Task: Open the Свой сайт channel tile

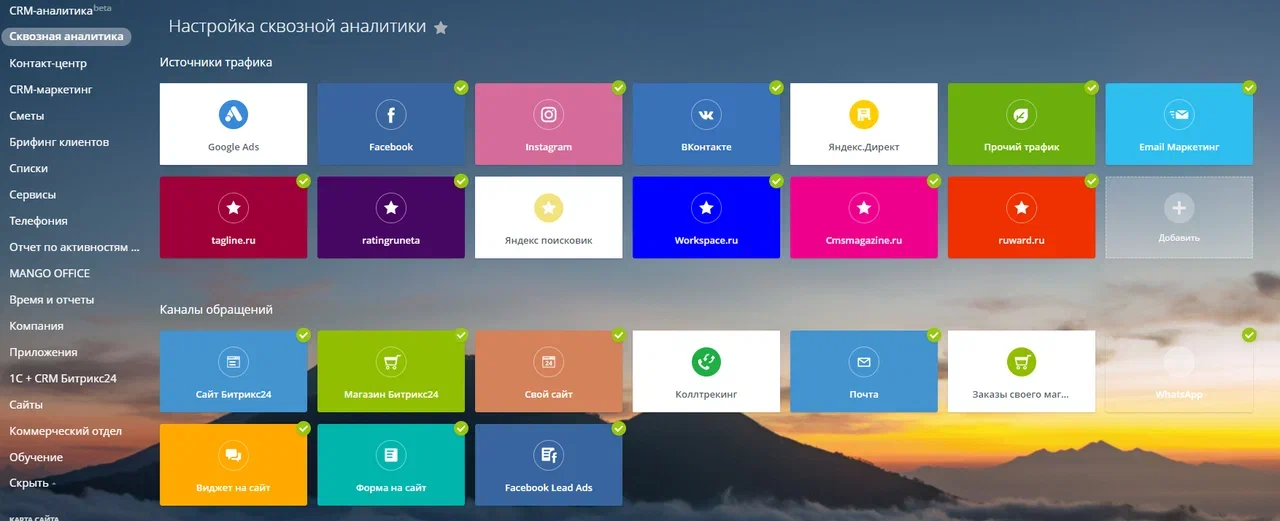Action: (x=549, y=372)
